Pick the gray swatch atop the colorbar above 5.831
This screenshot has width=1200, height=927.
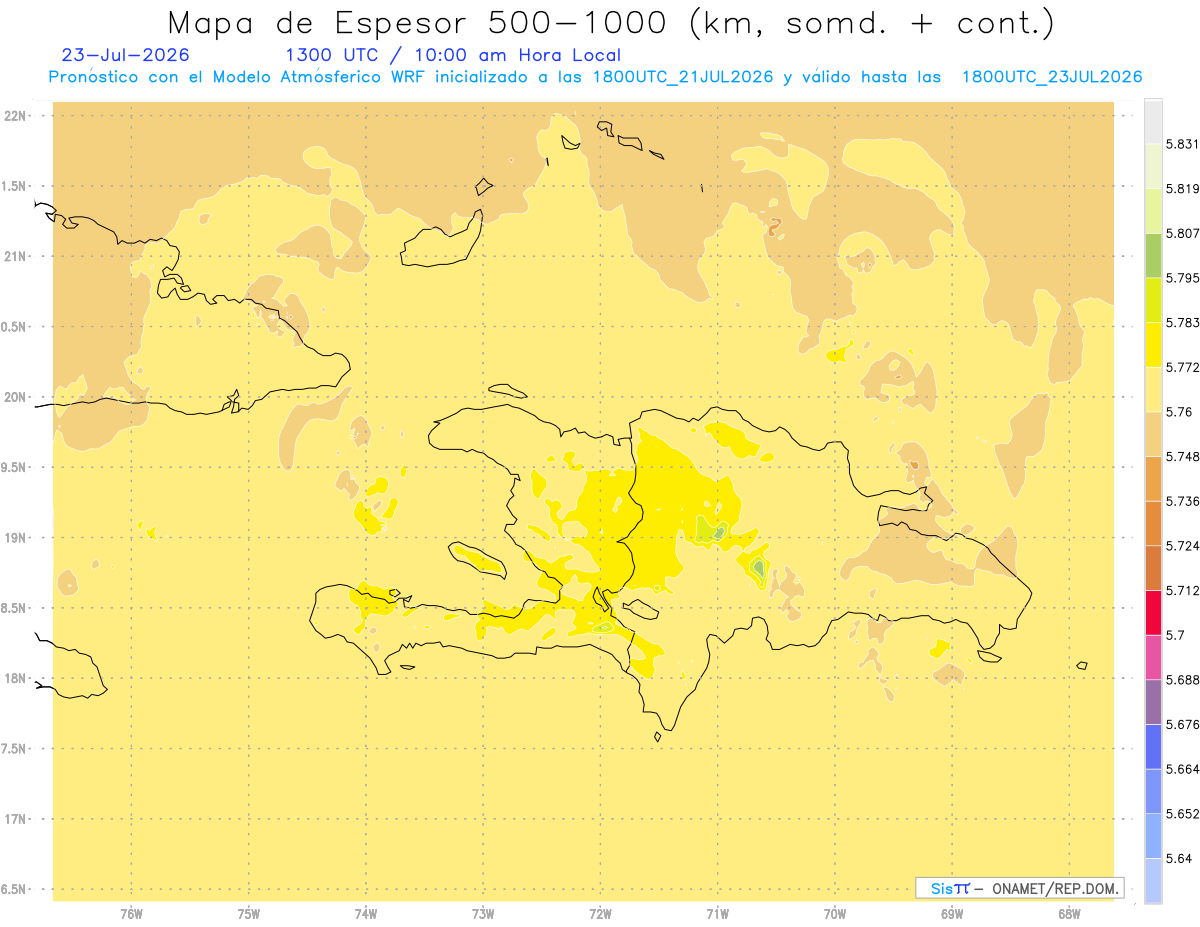coord(1153,121)
